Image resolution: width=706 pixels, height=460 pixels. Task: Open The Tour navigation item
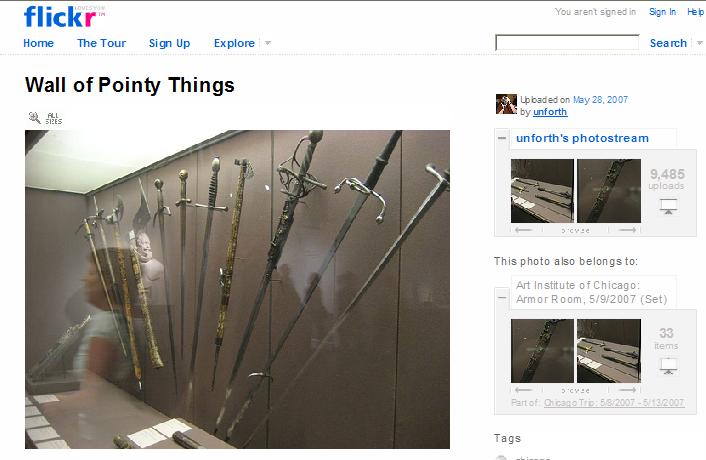coord(101,43)
